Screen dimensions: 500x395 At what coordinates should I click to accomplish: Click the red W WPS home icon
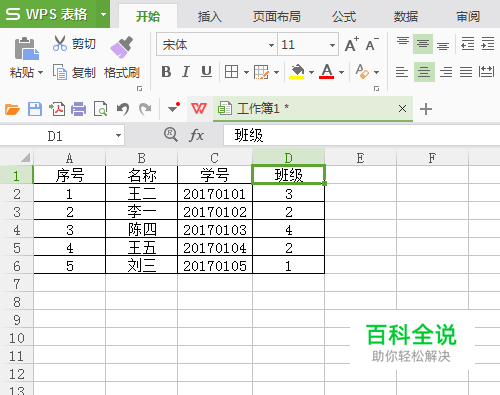(x=199, y=109)
